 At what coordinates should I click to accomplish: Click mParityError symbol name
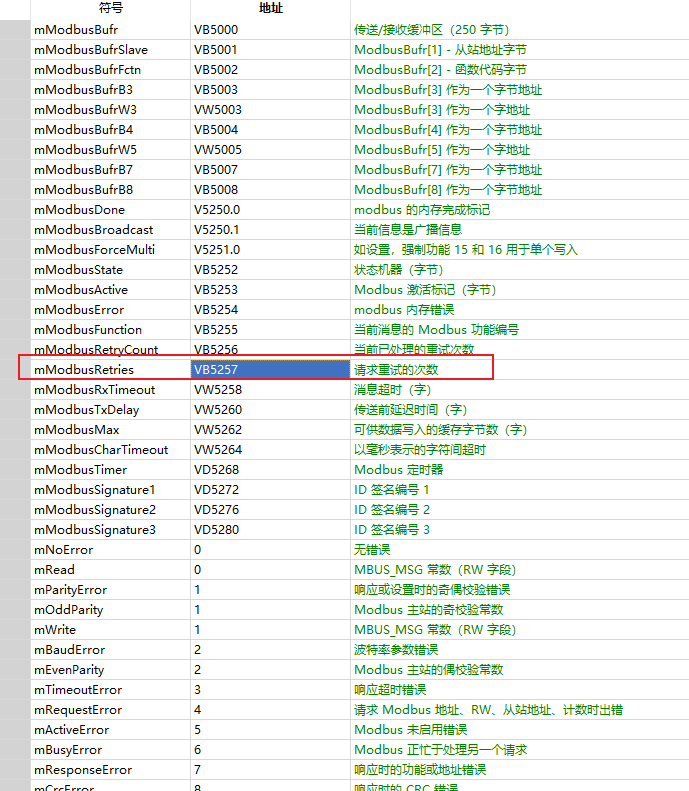pyautogui.click(x=71, y=590)
